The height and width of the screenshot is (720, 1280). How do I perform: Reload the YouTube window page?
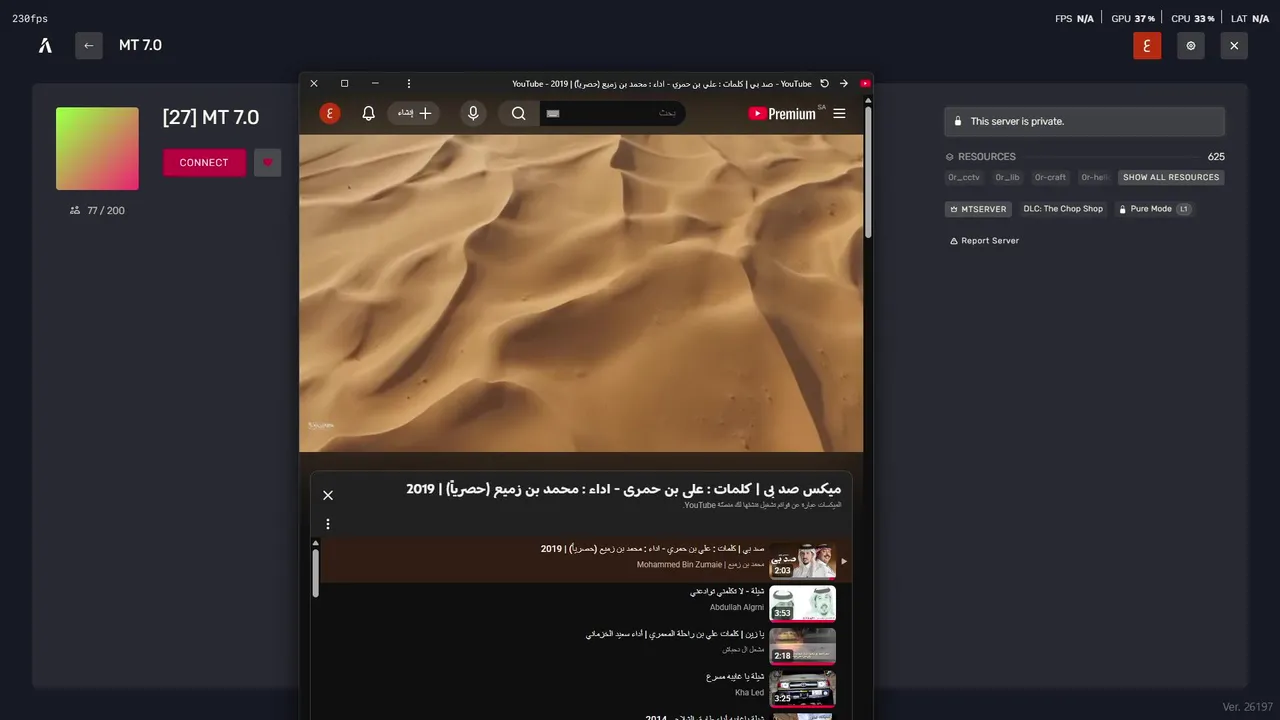tap(824, 84)
